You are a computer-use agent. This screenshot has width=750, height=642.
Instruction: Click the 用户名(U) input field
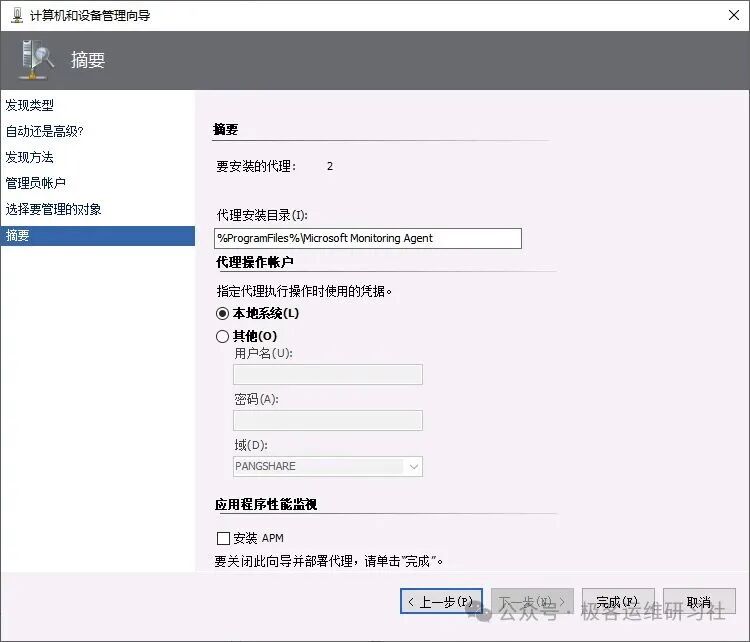point(328,374)
